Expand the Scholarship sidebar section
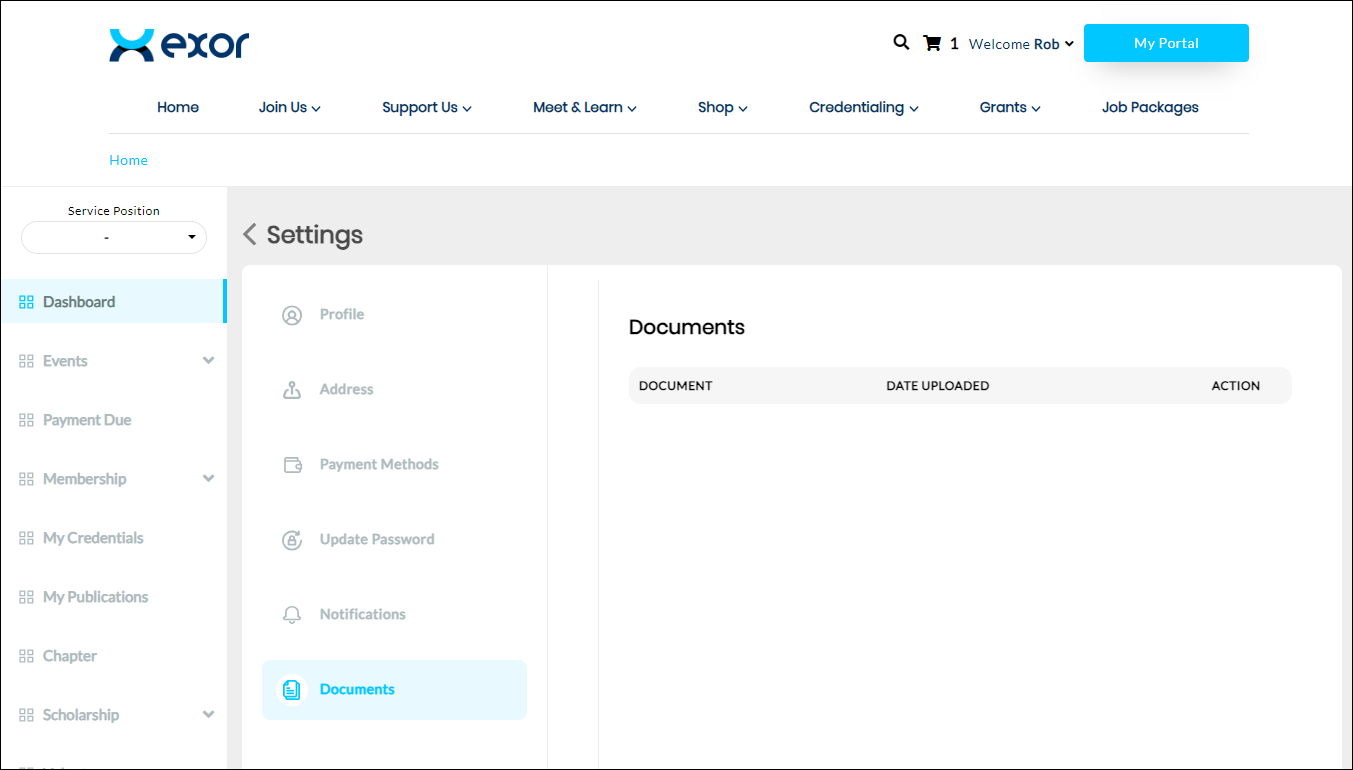Image resolution: width=1353 pixels, height=770 pixels. point(208,715)
